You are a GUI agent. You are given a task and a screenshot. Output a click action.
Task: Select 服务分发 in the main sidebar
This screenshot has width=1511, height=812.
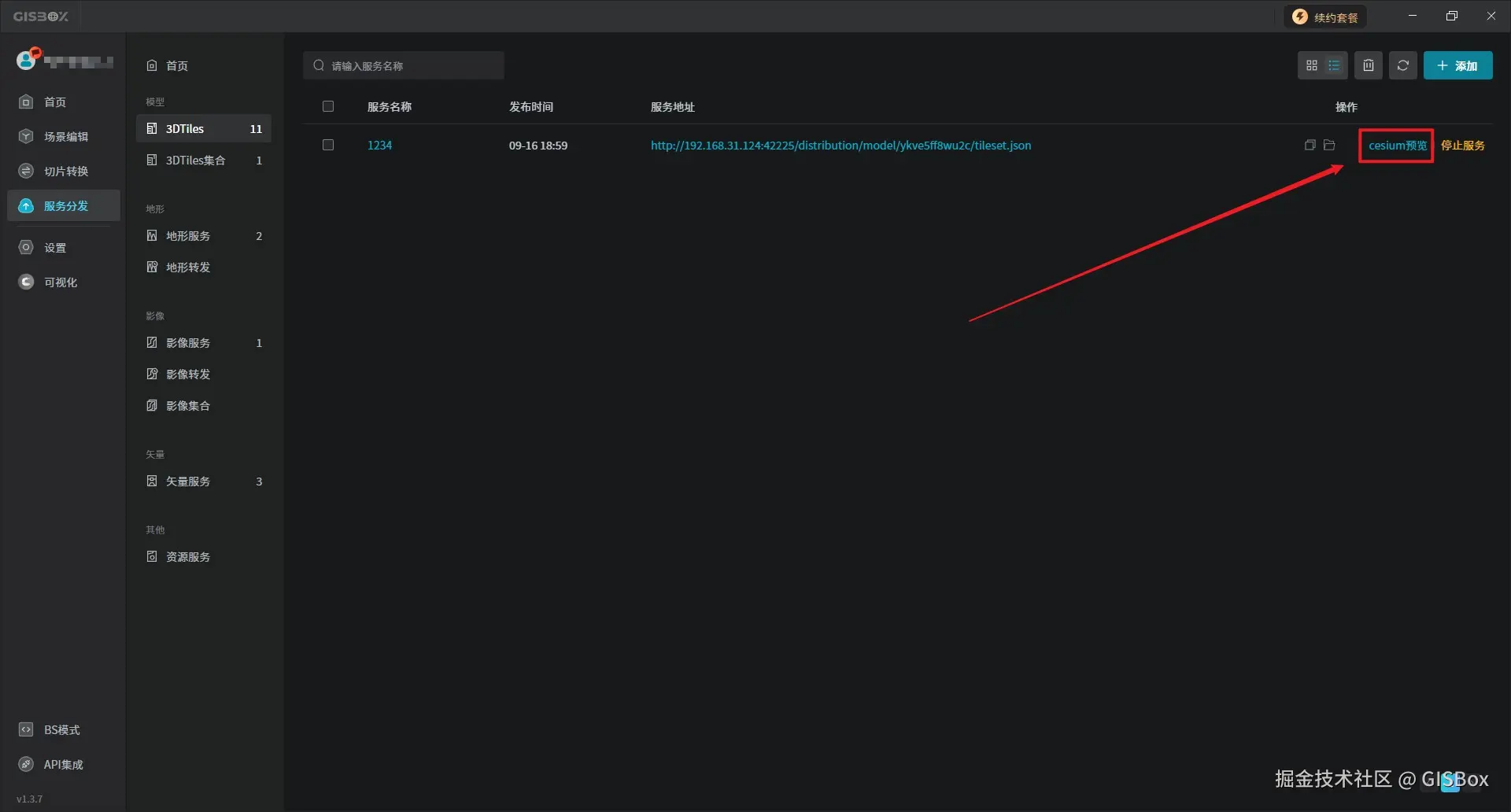(63, 206)
